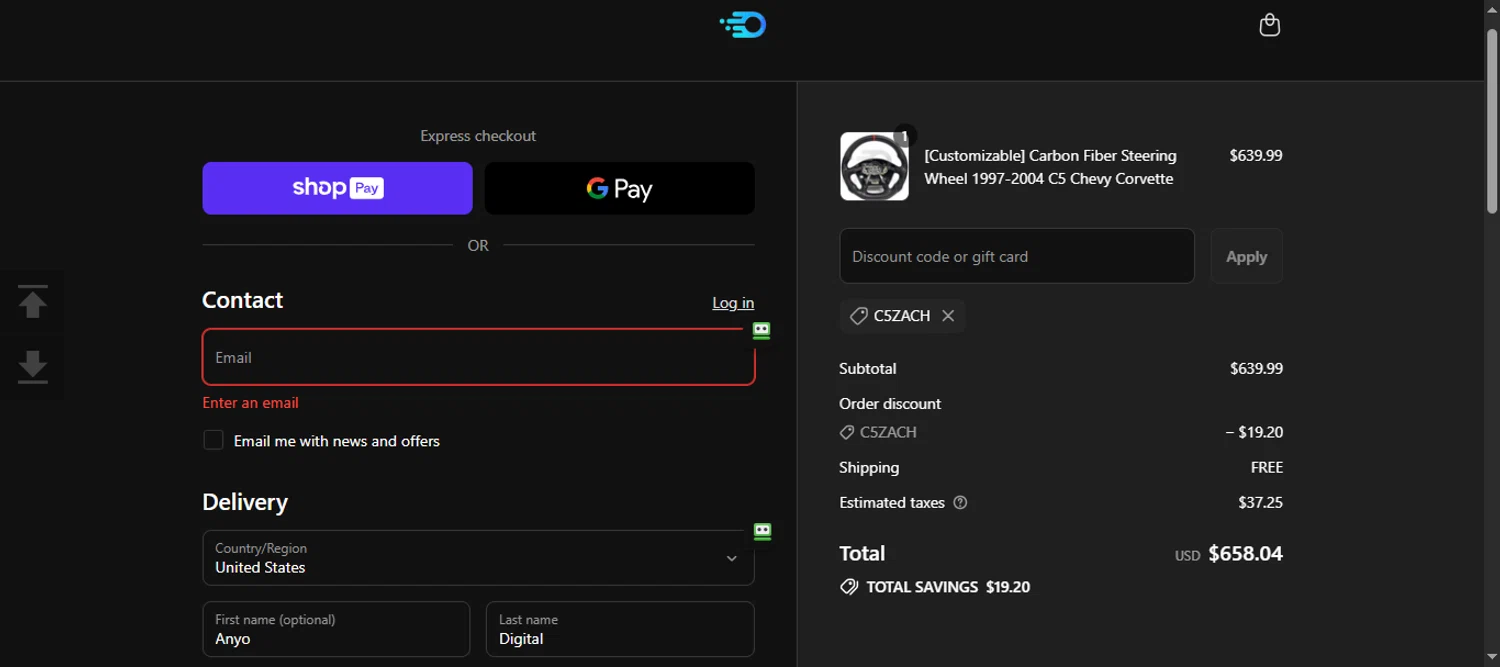Click the Last name field containing Digital
The image size is (1500, 667).
point(620,629)
